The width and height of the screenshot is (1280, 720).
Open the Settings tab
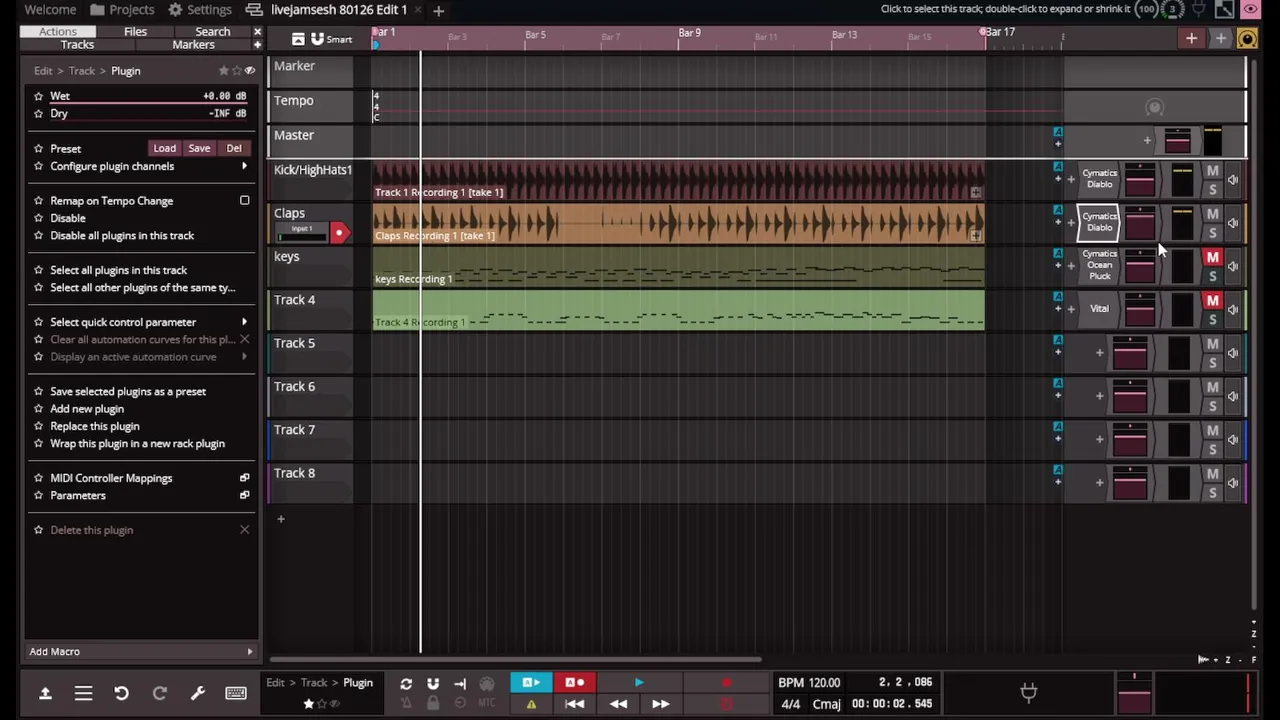(x=200, y=10)
